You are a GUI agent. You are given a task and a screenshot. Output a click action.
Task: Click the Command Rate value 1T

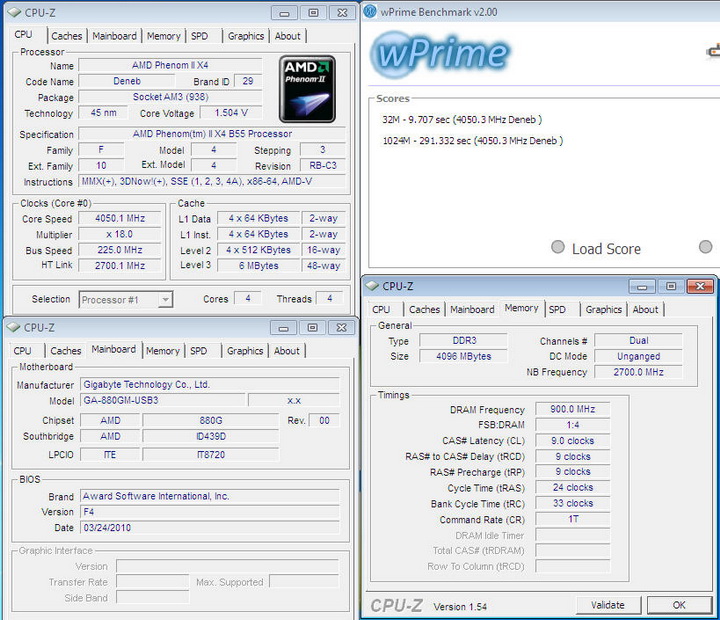(573, 519)
